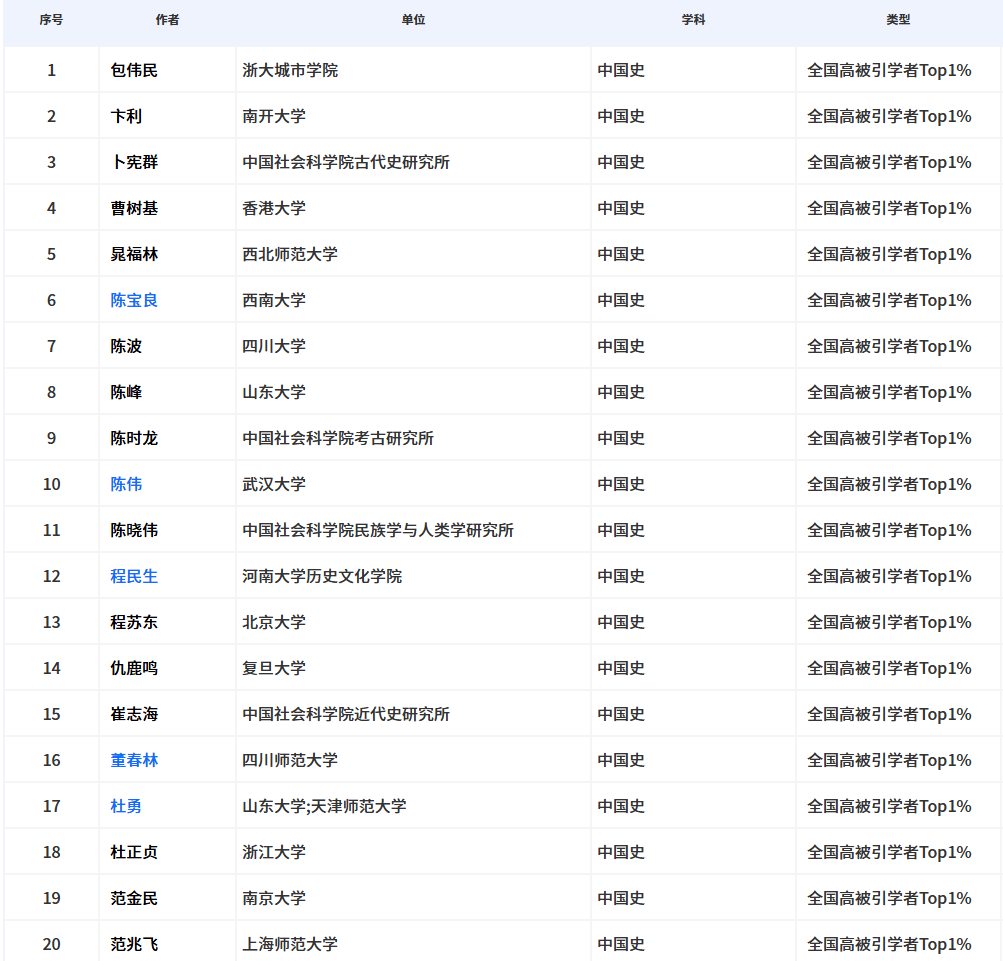Select the 香港大学 institution cell
1003x961 pixels.
click(274, 208)
